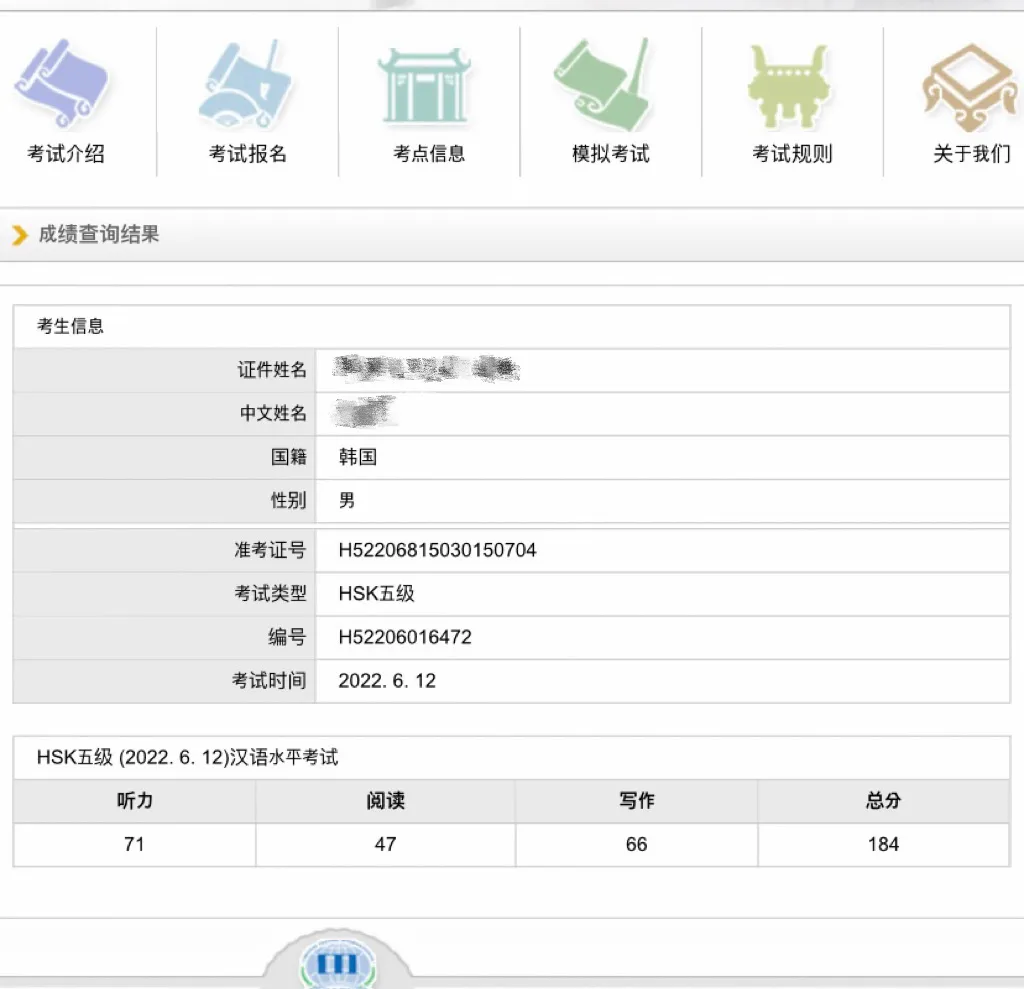
Task: Click the 考生信息 section title
Action: (x=71, y=326)
